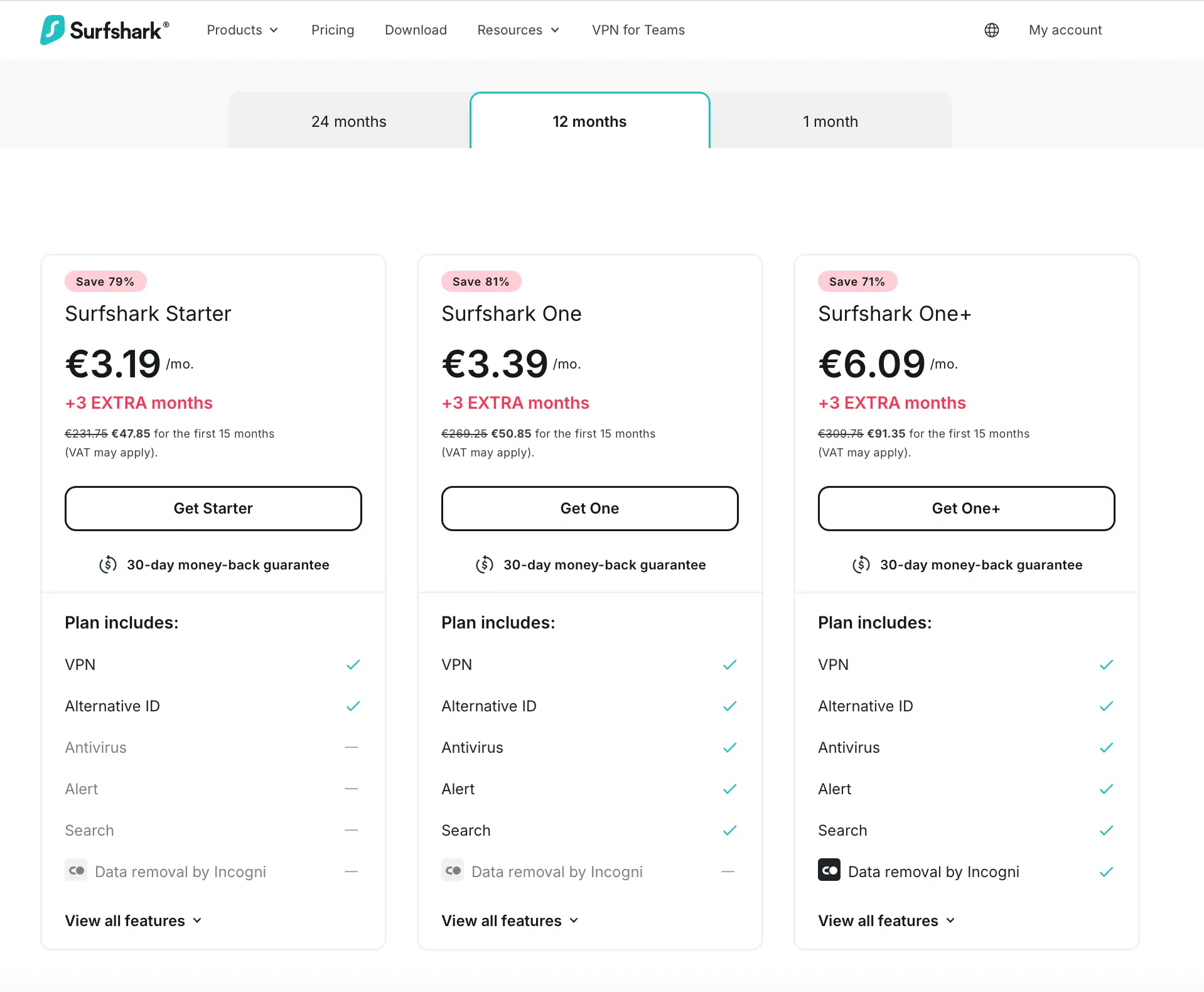This screenshot has width=1204, height=992.
Task: Click Incogni icon in One+ plan
Action: (x=829, y=870)
